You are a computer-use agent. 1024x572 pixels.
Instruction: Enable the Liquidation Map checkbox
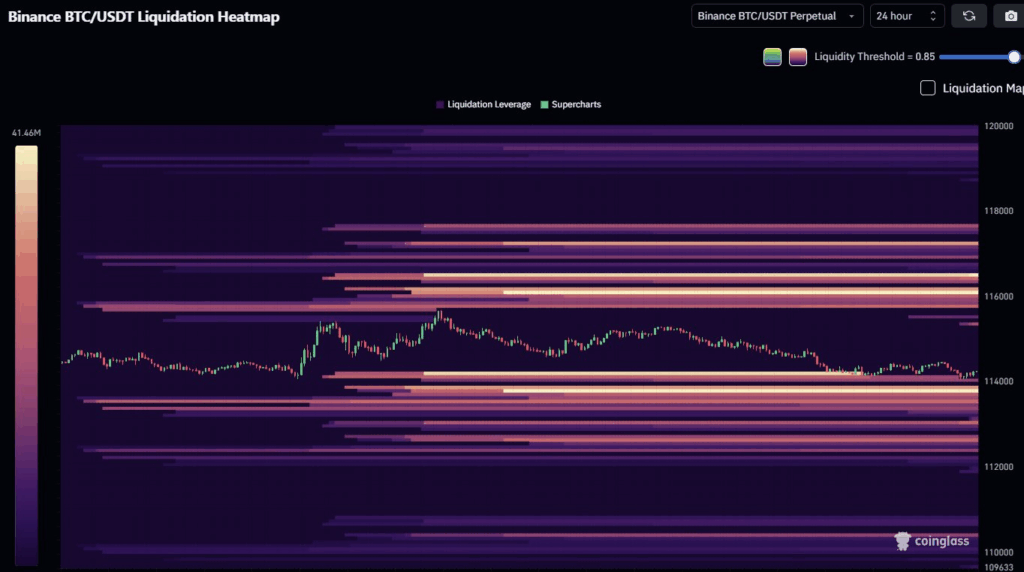927,88
